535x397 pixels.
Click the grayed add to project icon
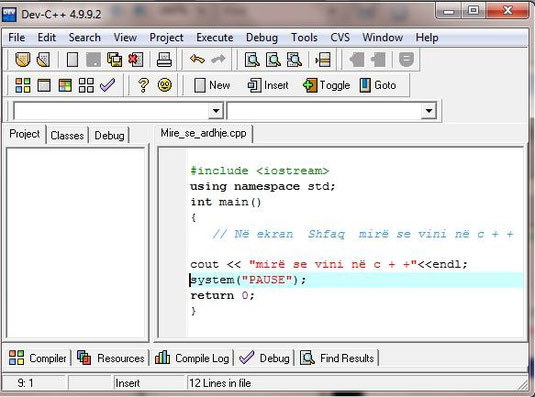click(357, 60)
